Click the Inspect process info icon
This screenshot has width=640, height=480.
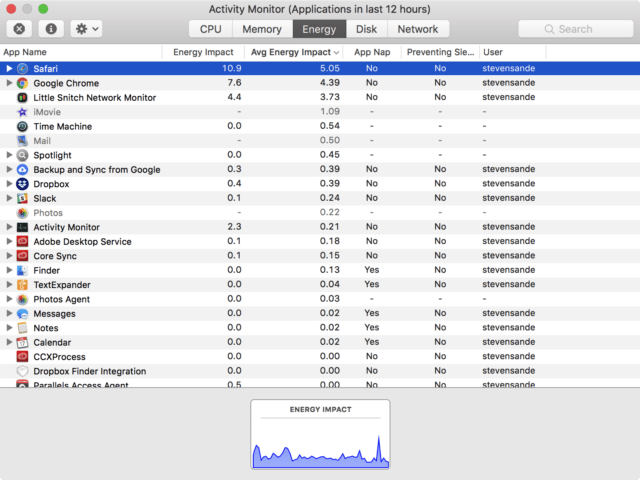click(x=50, y=29)
